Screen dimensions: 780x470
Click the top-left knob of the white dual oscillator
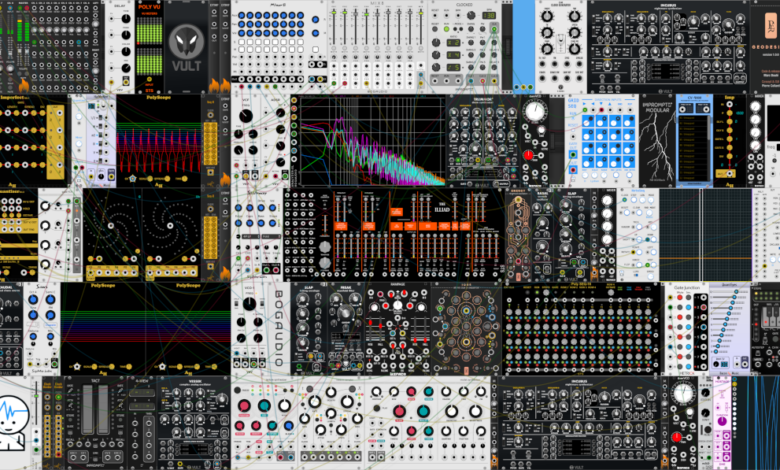[x=547, y=16]
